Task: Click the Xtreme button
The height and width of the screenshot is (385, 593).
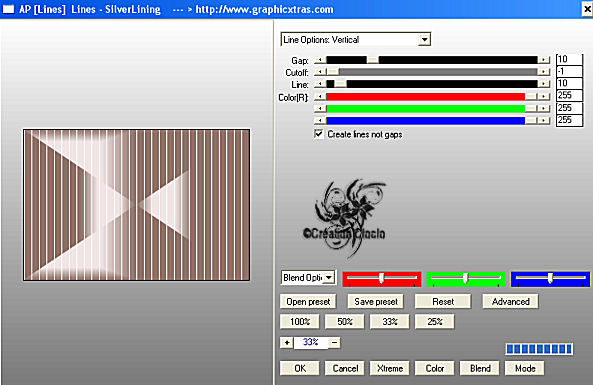Action: pyautogui.click(x=390, y=368)
